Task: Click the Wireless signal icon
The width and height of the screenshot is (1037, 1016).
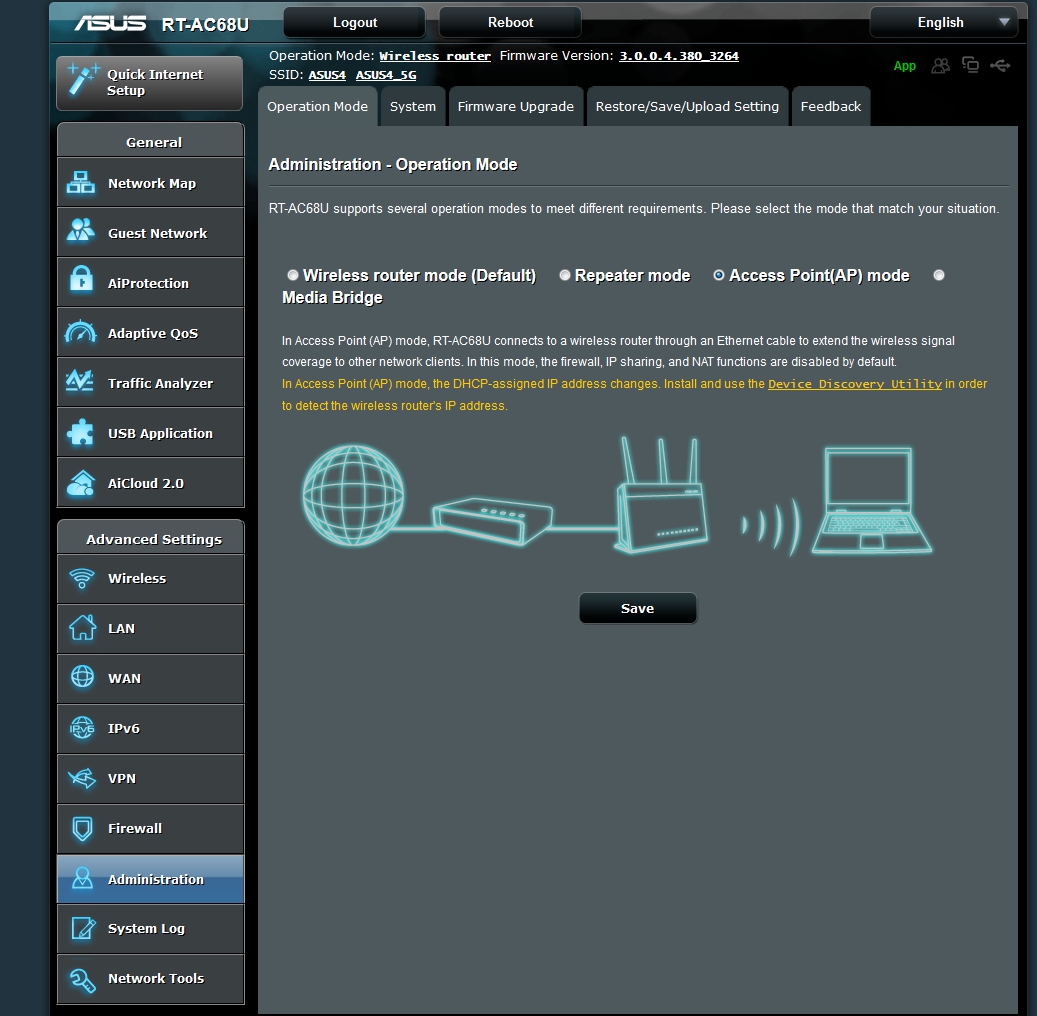Action: (x=82, y=578)
